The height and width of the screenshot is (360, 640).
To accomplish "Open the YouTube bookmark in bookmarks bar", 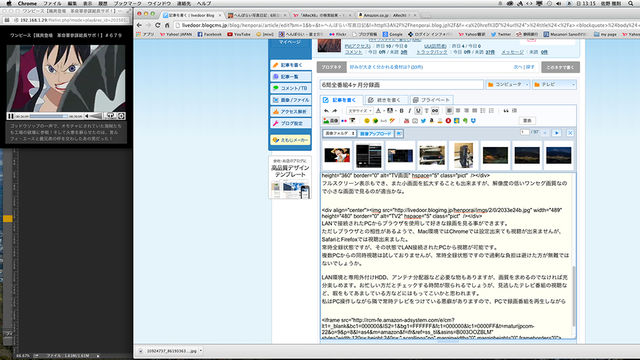I will pyautogui.click(x=239, y=34).
